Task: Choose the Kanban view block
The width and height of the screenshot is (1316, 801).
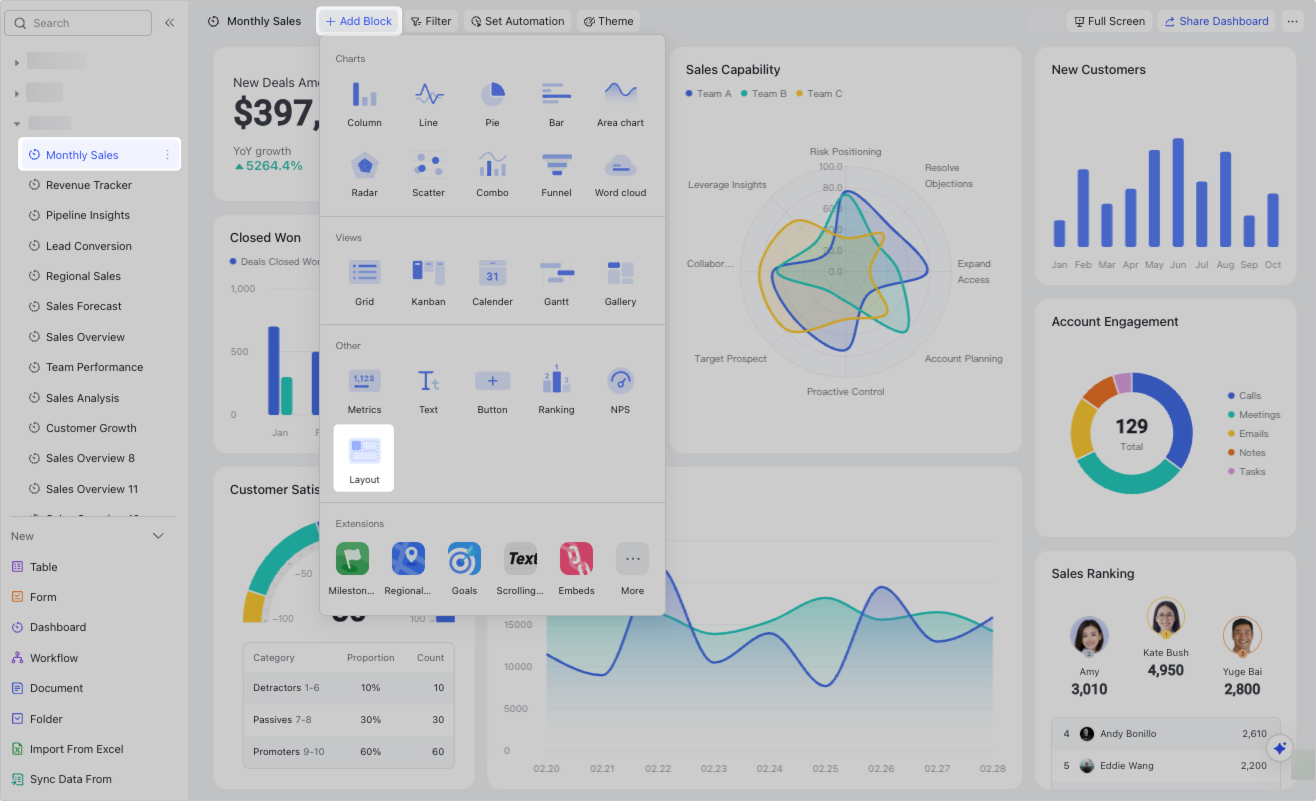Action: [428, 283]
